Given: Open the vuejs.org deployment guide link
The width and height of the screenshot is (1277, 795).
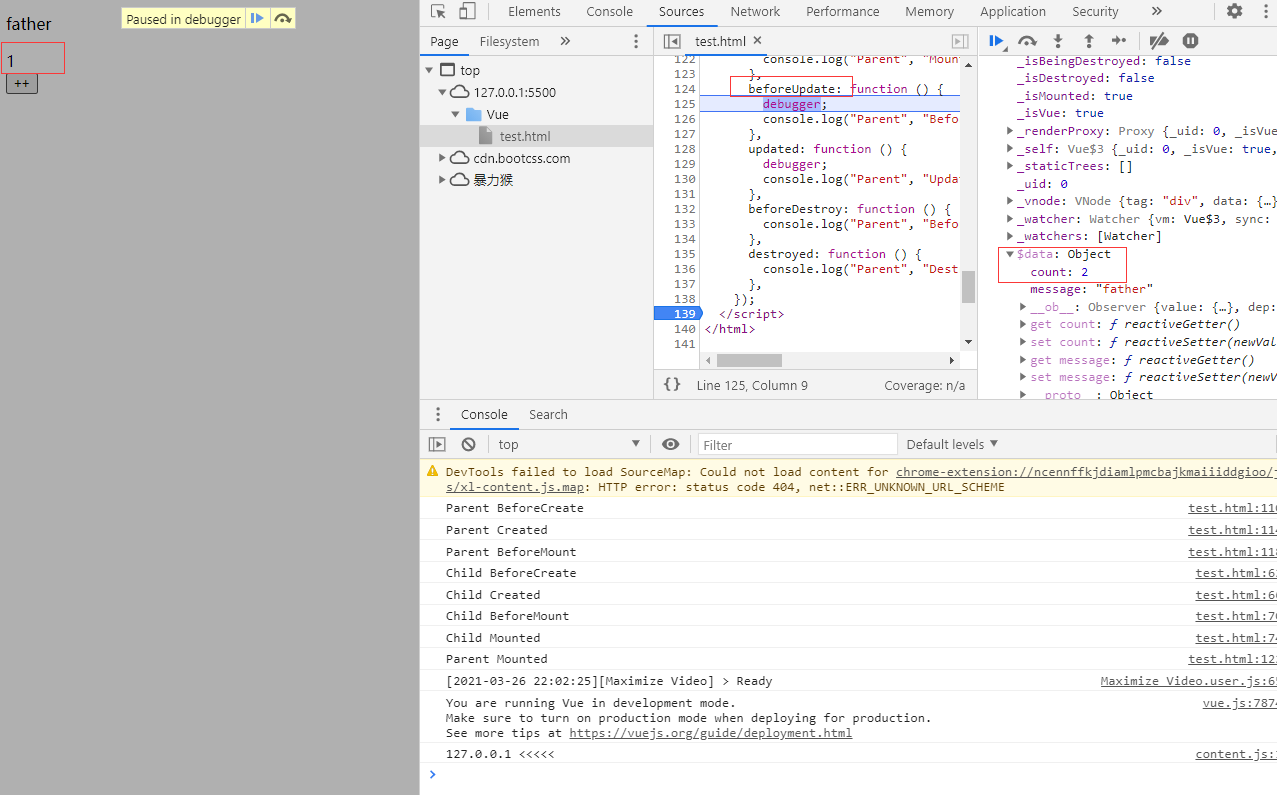Looking at the screenshot, I should point(710,733).
